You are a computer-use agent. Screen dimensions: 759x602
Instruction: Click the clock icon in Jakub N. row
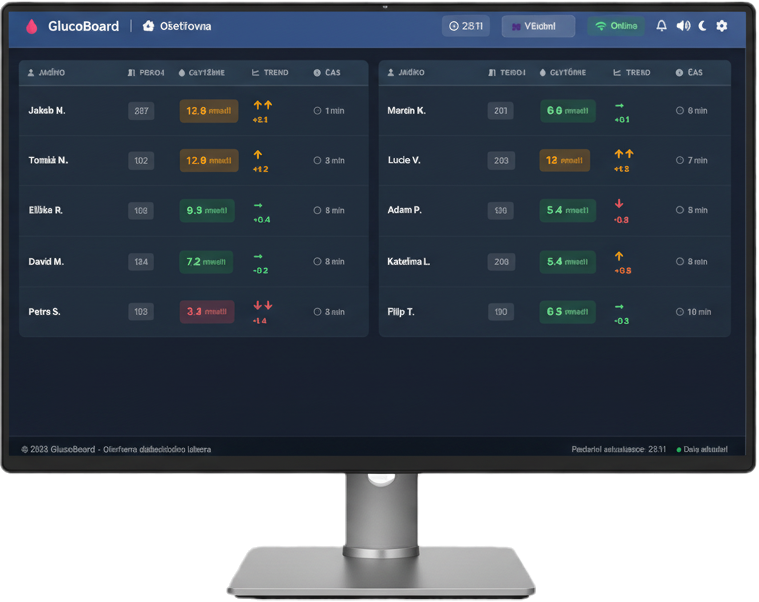[317, 111]
